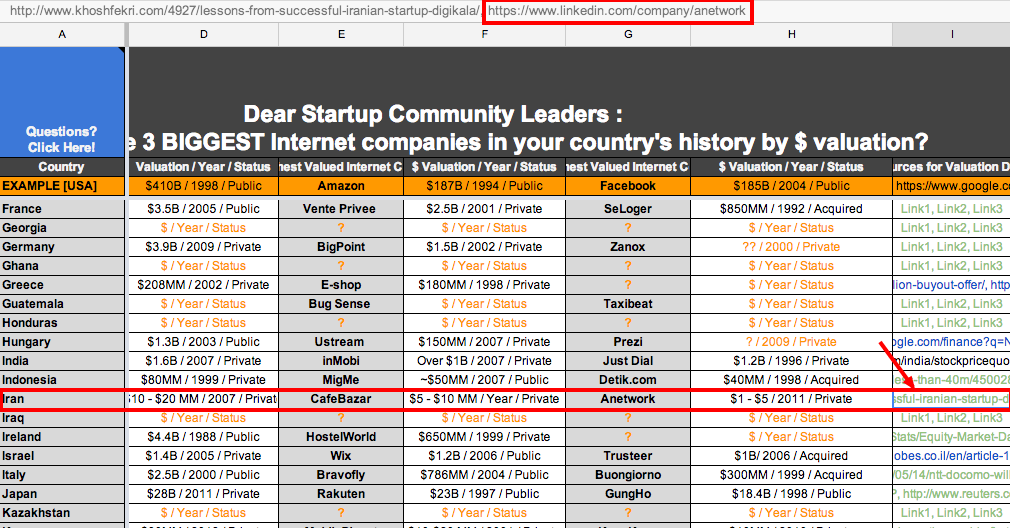Open the Example row google.com link
Screen dimensions: 1010x528
(952, 185)
